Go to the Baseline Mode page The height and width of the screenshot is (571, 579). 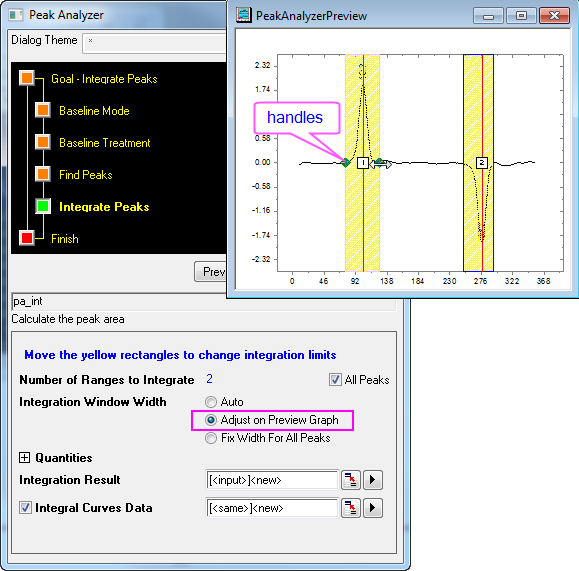pos(94,111)
